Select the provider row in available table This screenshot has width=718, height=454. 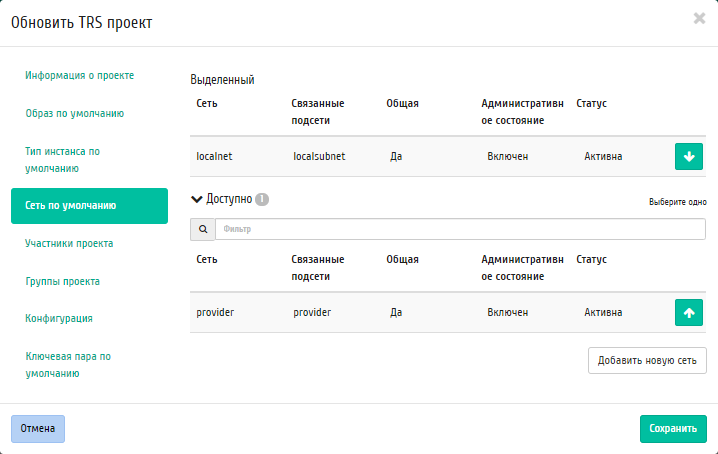tap(400, 312)
